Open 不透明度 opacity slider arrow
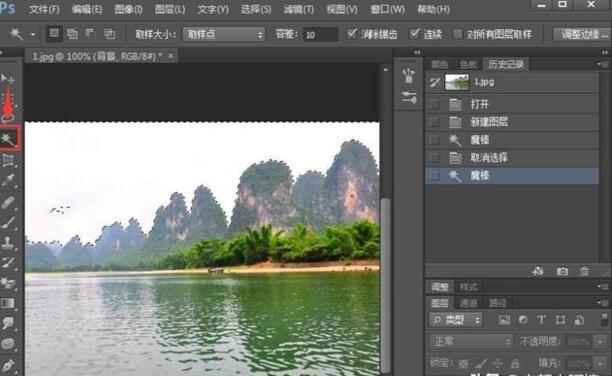 coord(600,342)
